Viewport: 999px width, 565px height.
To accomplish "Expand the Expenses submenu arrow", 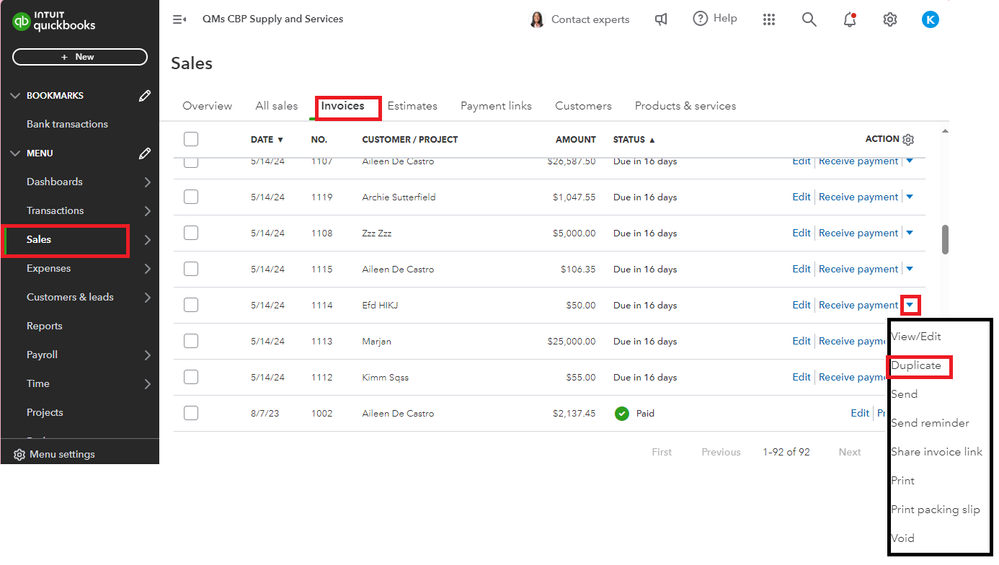I will click(147, 269).
